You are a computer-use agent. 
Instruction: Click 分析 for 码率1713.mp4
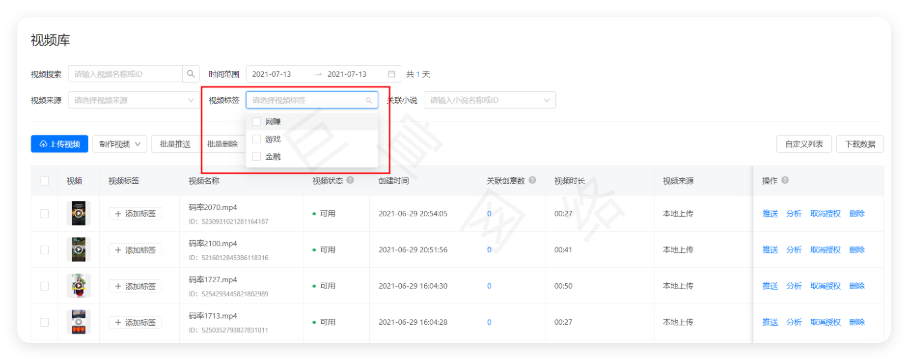click(794, 322)
